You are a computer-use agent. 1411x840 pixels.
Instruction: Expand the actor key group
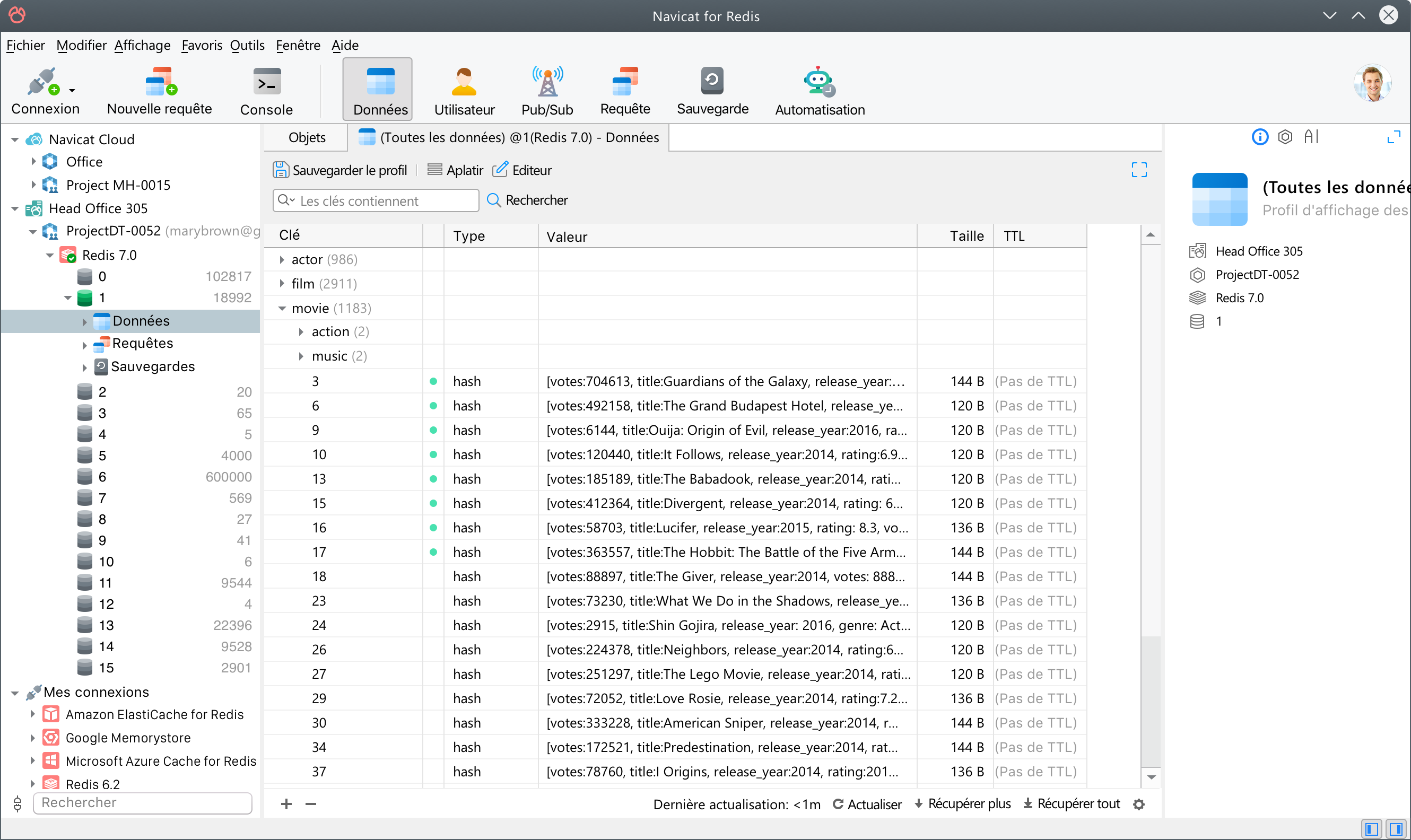282,260
